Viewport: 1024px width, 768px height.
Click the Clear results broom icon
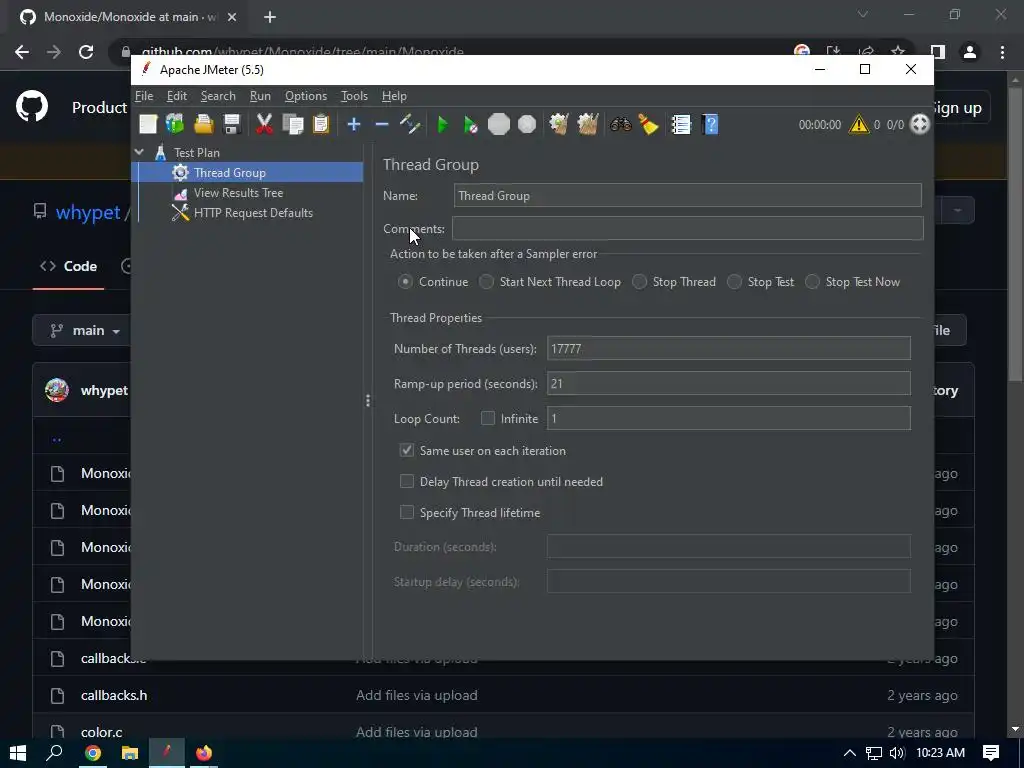coord(559,124)
